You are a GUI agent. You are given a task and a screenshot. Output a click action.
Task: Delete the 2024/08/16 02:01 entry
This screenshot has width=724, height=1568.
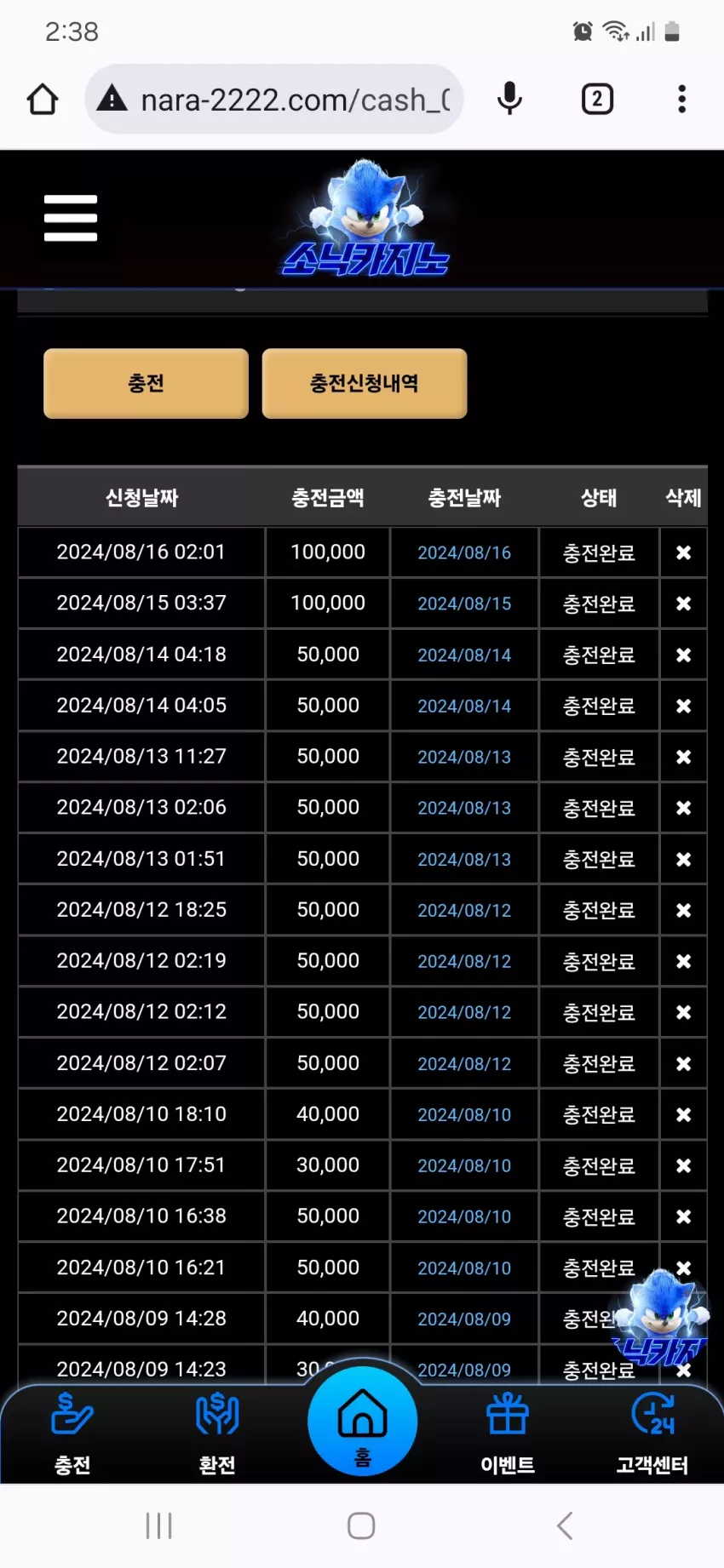pos(683,552)
